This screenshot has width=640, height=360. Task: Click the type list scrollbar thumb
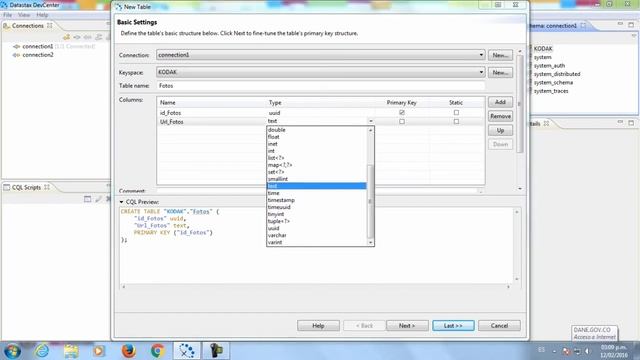coord(371,201)
